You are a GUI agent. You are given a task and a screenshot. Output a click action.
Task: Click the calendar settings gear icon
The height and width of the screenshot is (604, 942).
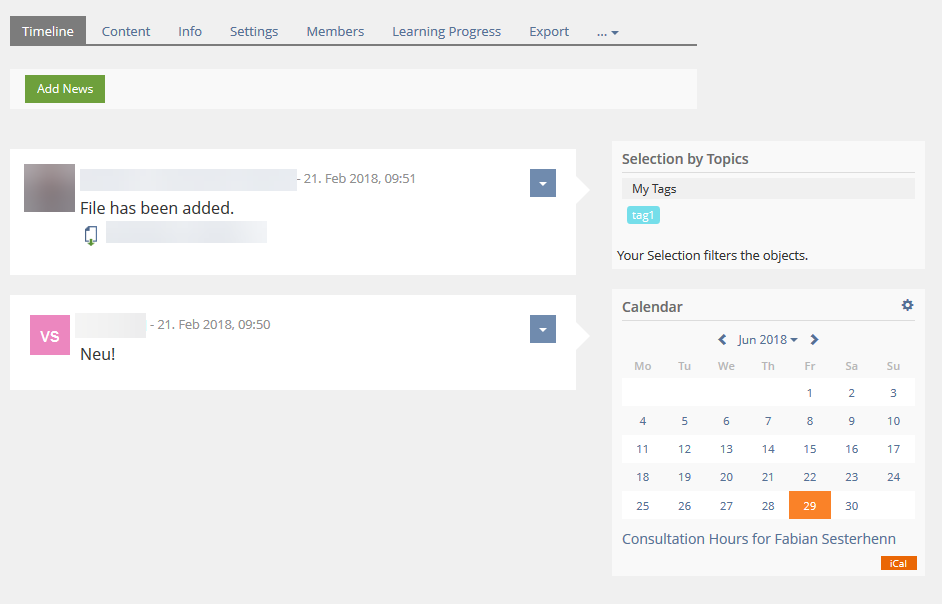[x=907, y=305]
